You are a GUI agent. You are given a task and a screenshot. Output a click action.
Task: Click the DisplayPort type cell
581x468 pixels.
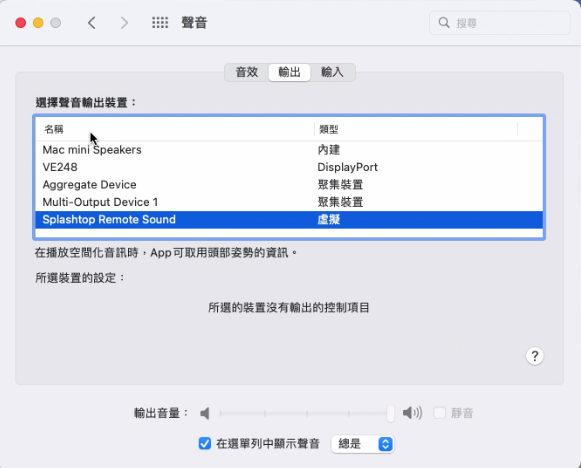click(x=348, y=167)
